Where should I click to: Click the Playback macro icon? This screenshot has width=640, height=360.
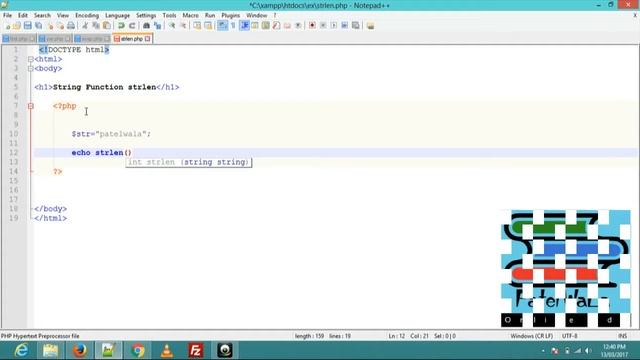(x=334, y=26)
